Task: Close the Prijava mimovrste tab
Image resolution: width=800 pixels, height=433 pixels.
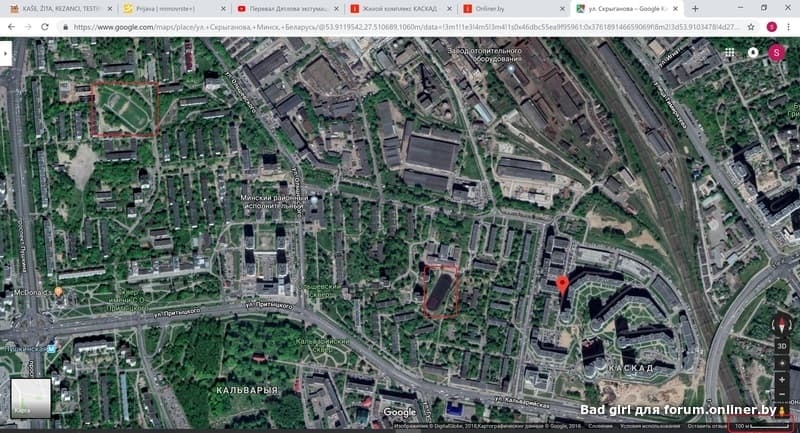Action: coord(223,9)
